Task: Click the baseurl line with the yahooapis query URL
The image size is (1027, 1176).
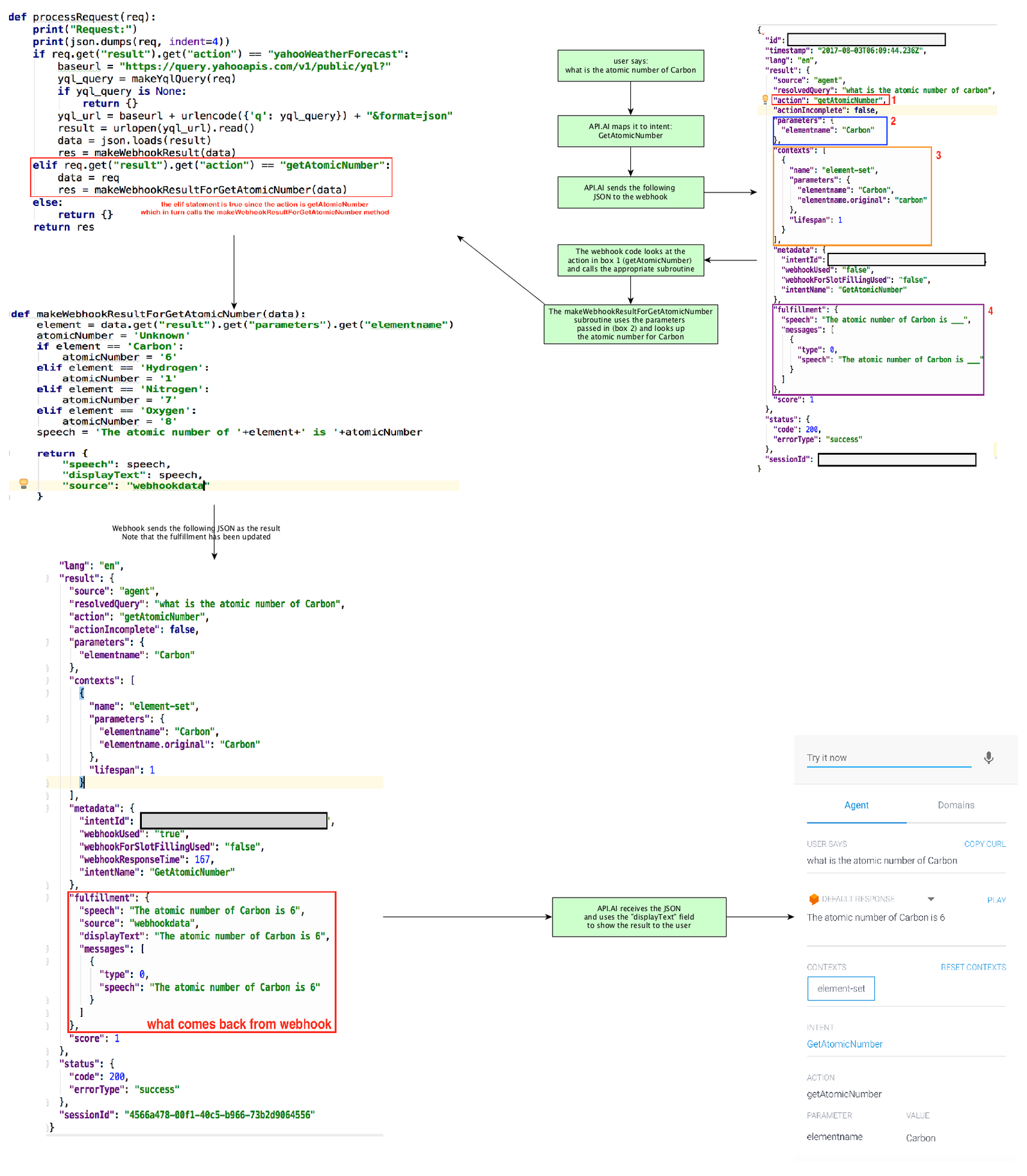Action: [x=224, y=66]
